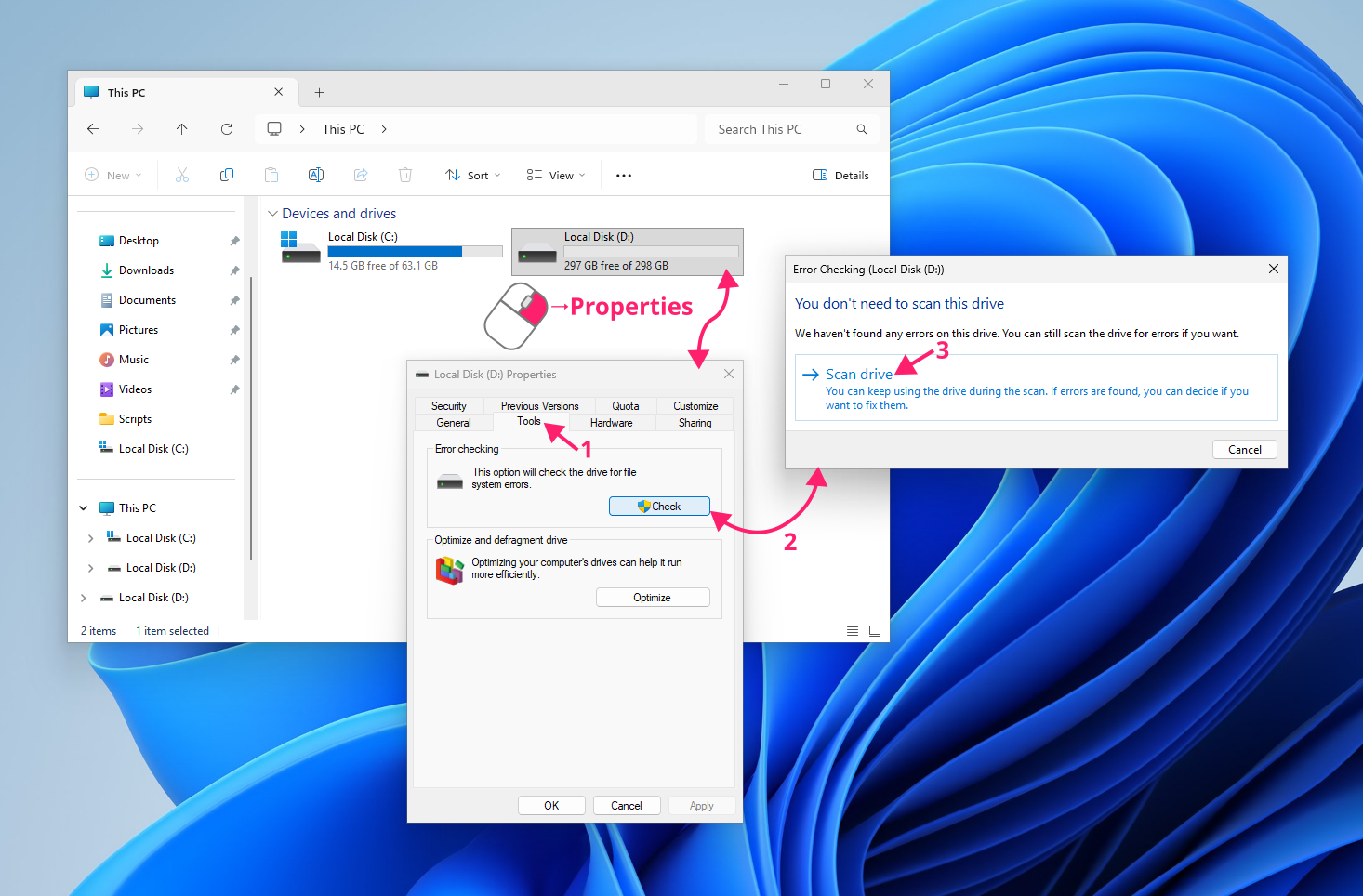Click OK in Properties dialog
Screen dimensions: 1363x896
(x=551, y=806)
